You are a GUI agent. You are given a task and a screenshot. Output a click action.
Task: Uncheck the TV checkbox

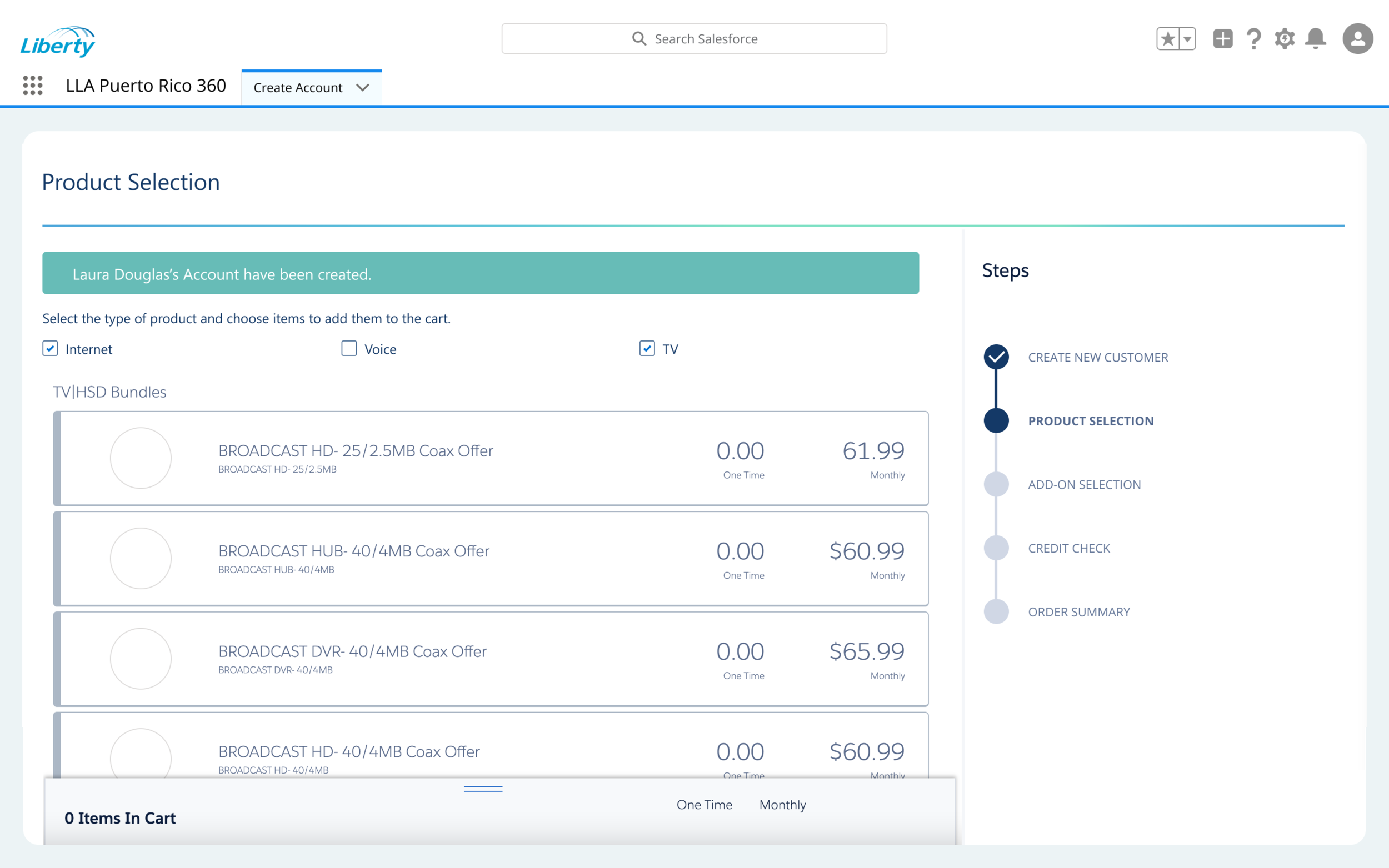tap(647, 348)
